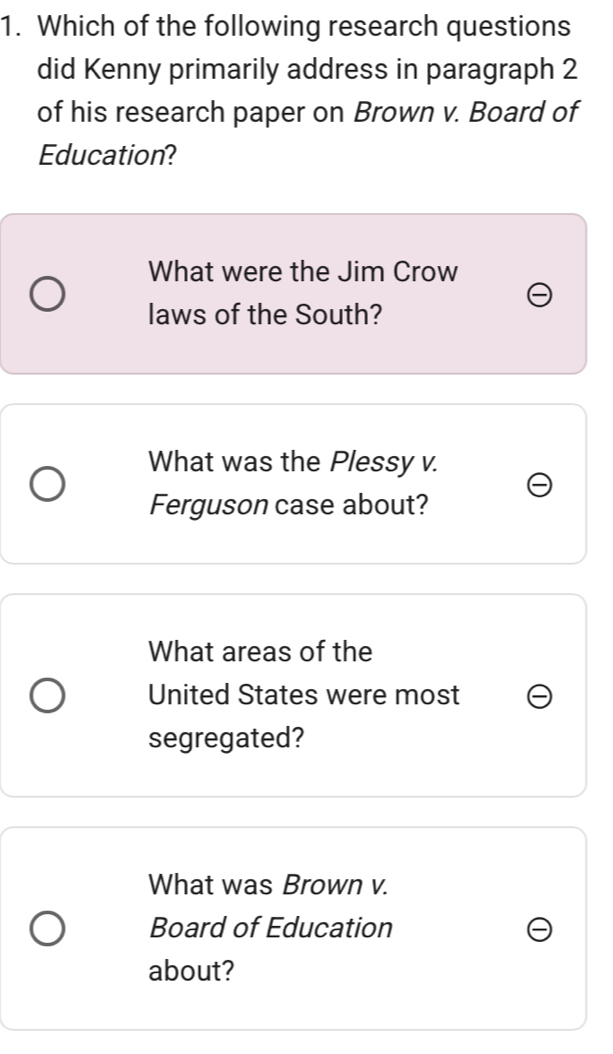This screenshot has width=613, height=1054.
Task: Eliminate the Plessy v. Ferguson answer choice
Action: pyautogui.click(x=537, y=485)
